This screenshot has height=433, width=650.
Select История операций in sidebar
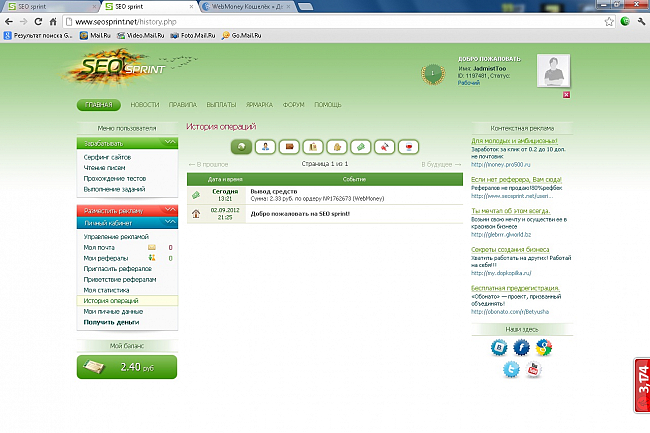[127, 300]
